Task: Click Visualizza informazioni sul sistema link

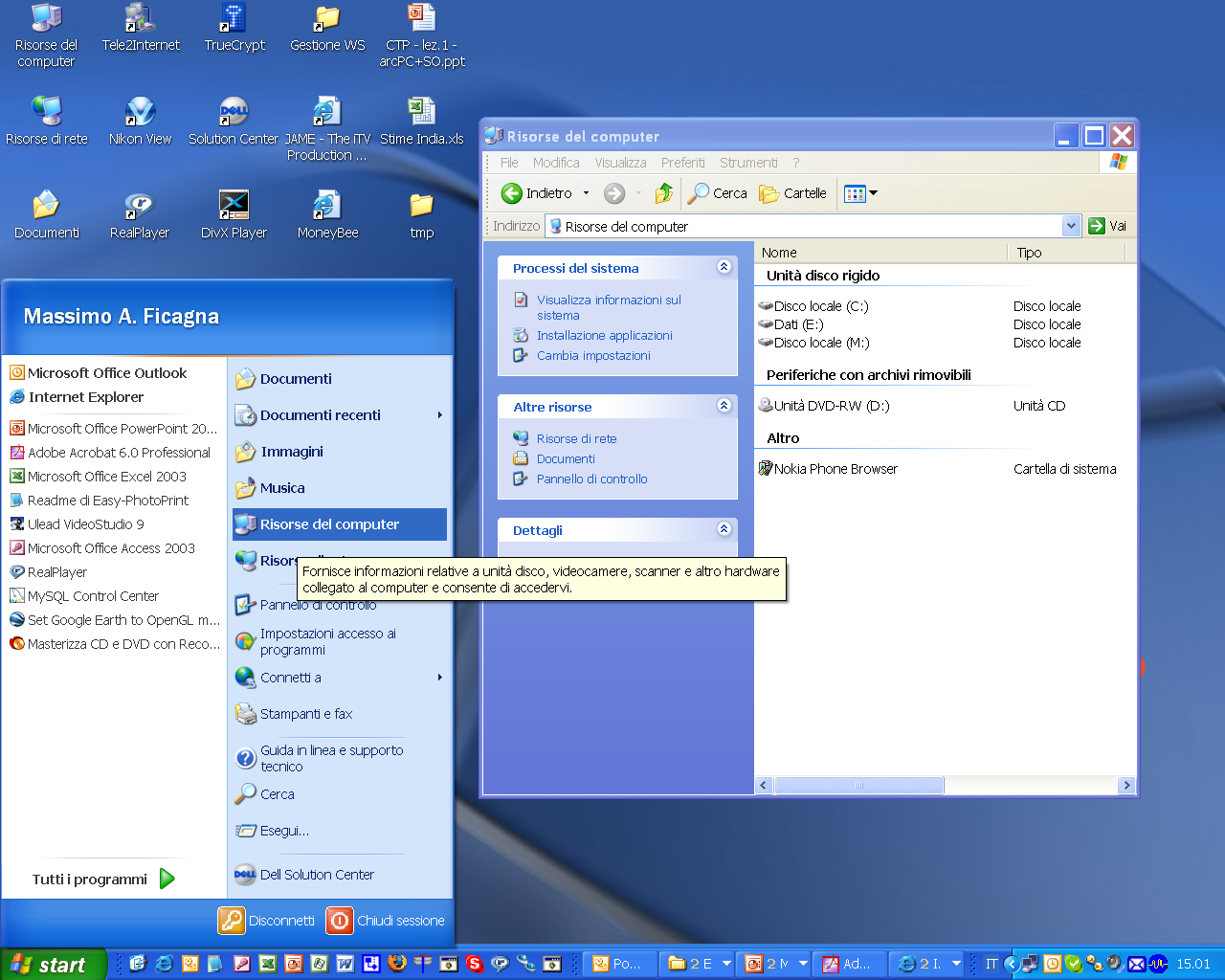Action: [x=609, y=307]
